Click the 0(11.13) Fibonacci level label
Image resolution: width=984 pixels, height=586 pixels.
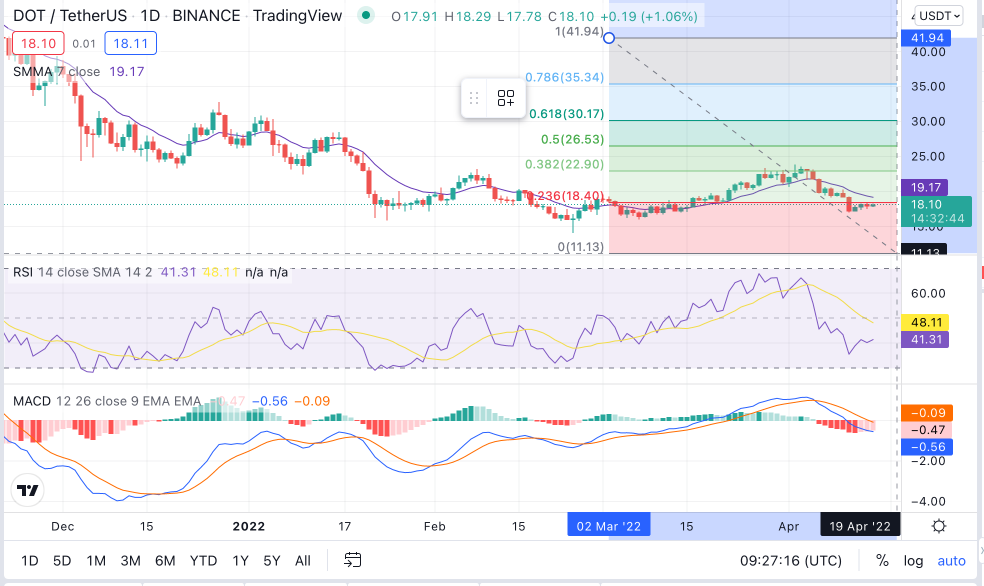[580, 247]
